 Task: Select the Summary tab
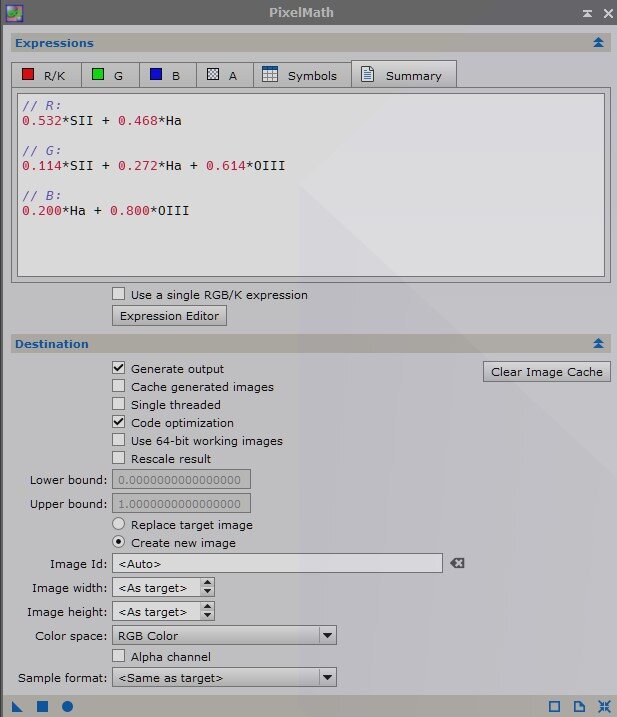tap(403, 74)
